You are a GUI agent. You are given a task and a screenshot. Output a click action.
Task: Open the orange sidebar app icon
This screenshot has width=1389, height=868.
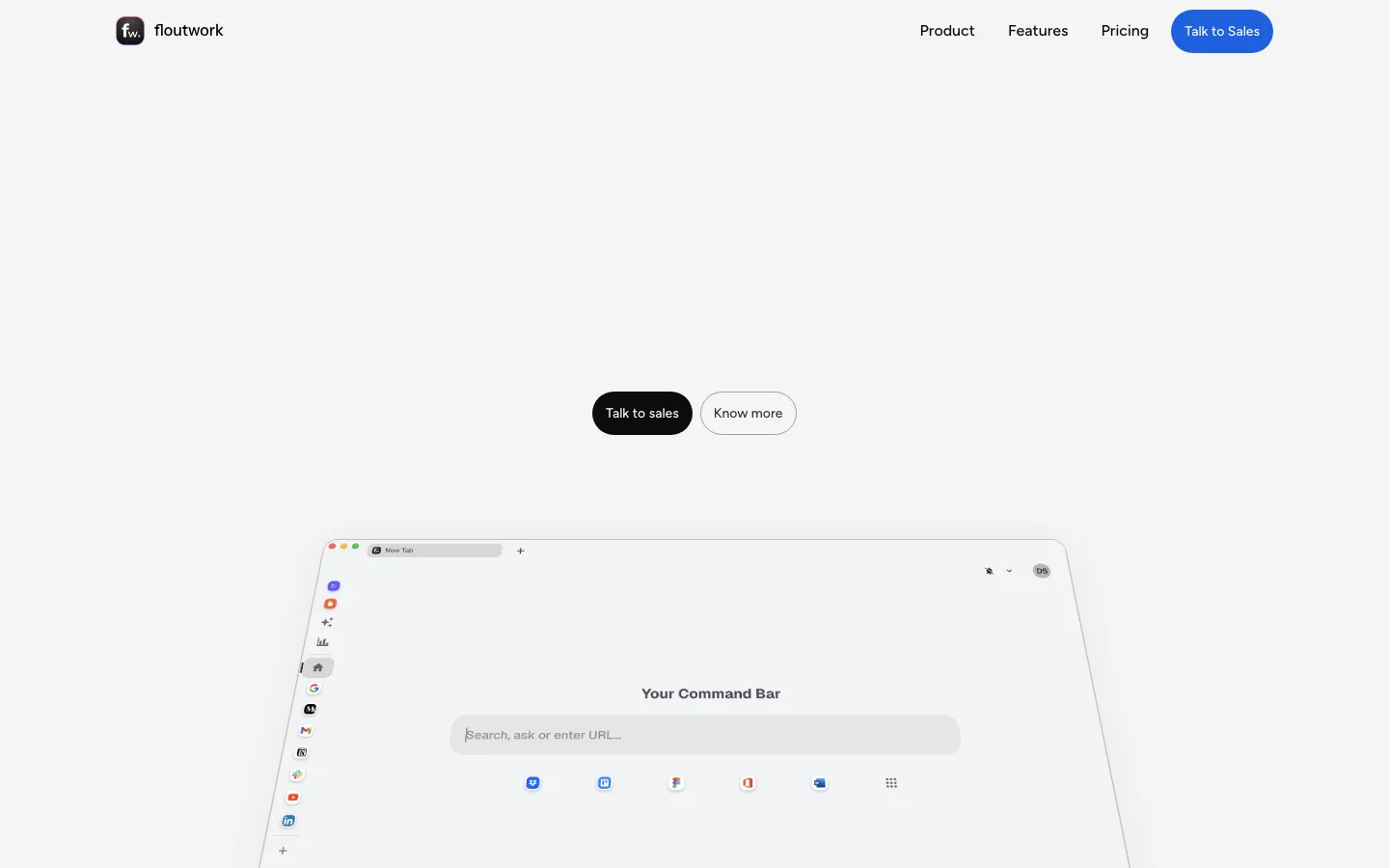330,604
